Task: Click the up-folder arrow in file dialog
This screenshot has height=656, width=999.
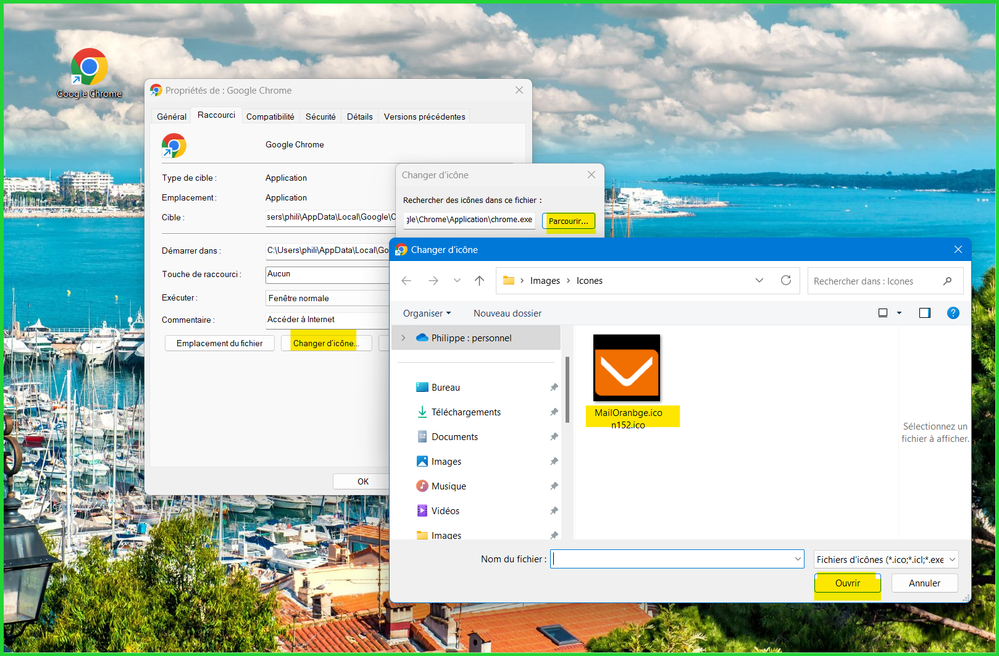Action: click(480, 281)
